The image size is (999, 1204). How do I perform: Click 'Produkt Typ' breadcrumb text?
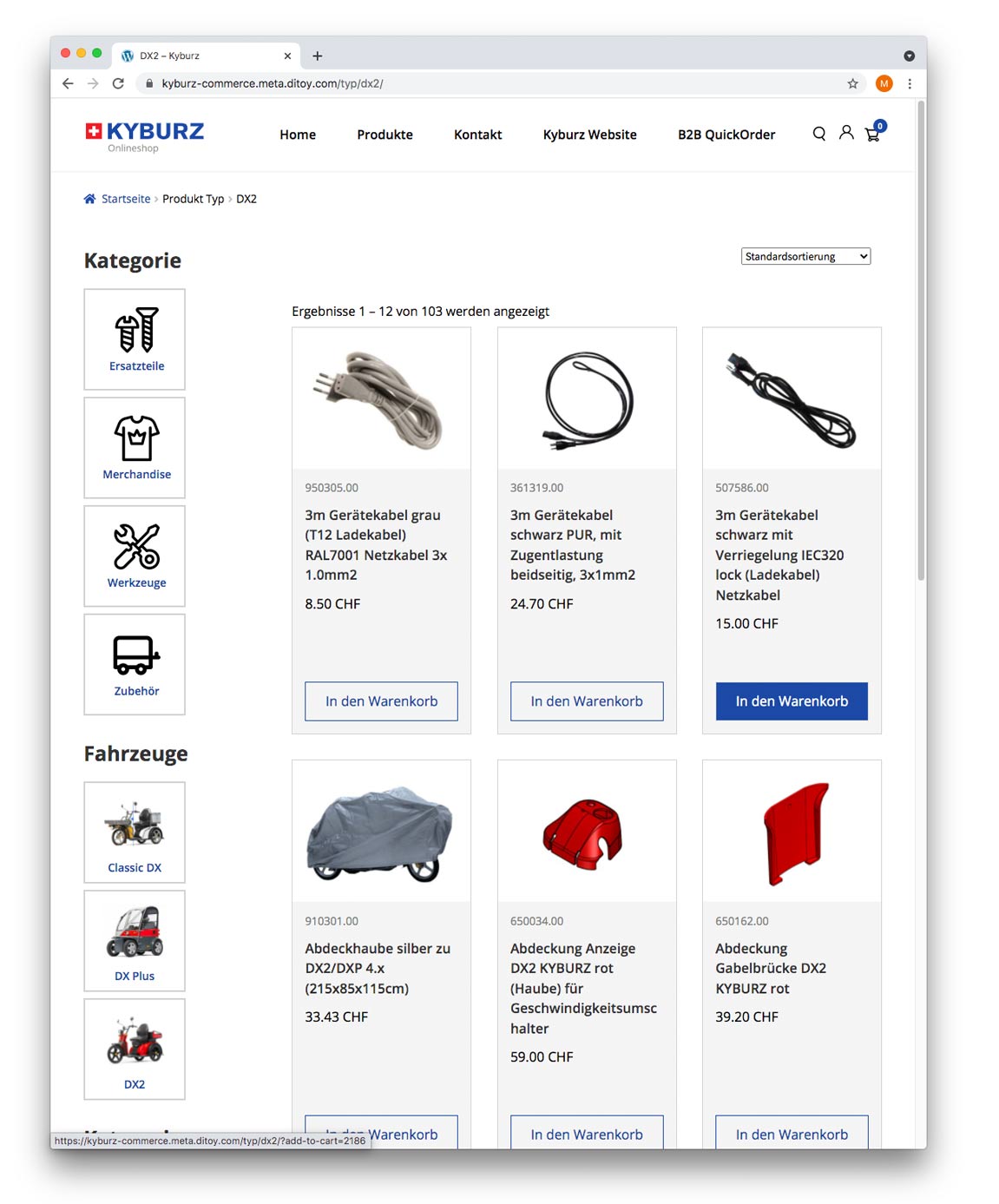tap(193, 199)
